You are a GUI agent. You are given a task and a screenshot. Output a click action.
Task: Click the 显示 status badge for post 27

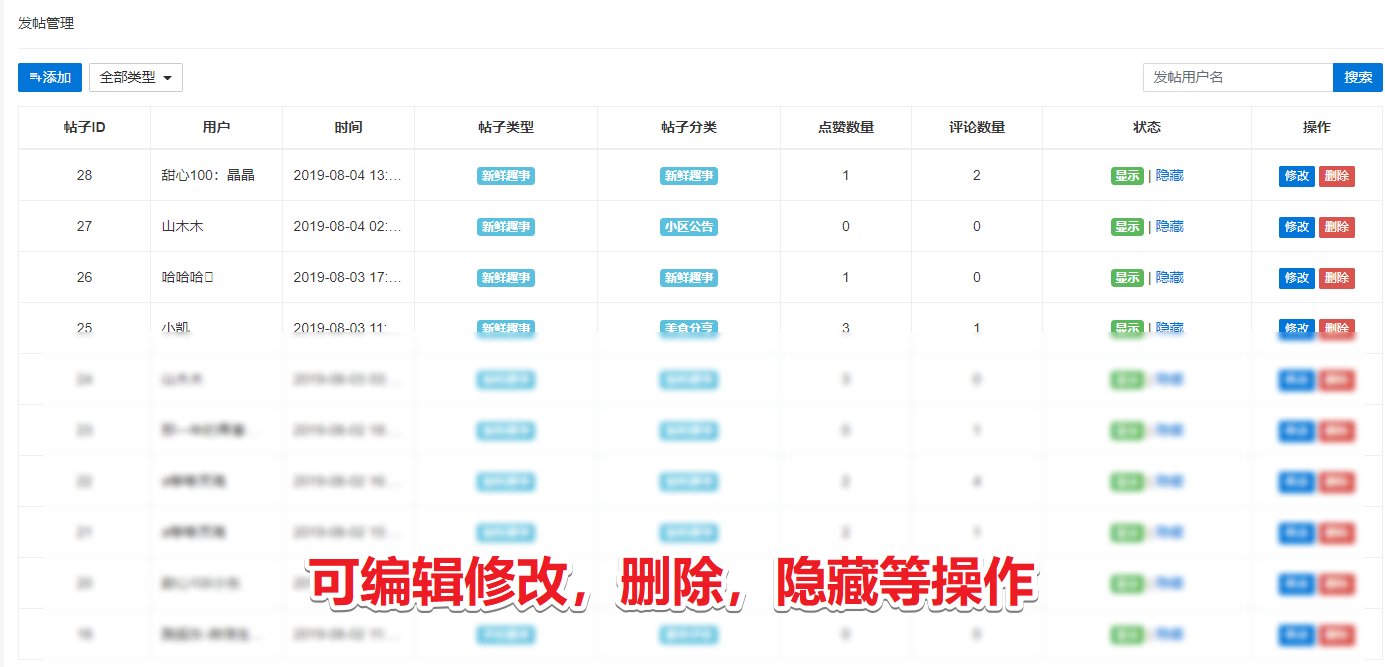pos(1127,227)
